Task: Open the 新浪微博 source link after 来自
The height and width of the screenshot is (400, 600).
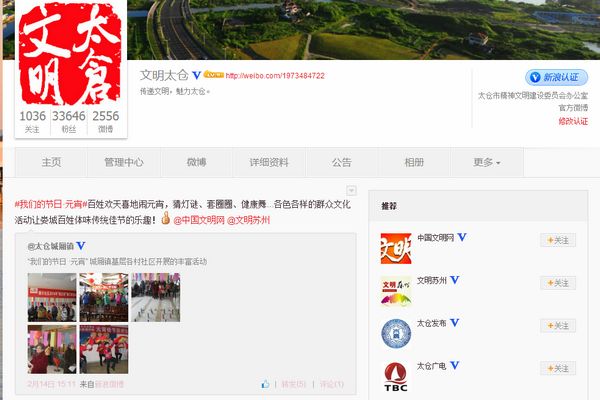Action: (x=109, y=384)
